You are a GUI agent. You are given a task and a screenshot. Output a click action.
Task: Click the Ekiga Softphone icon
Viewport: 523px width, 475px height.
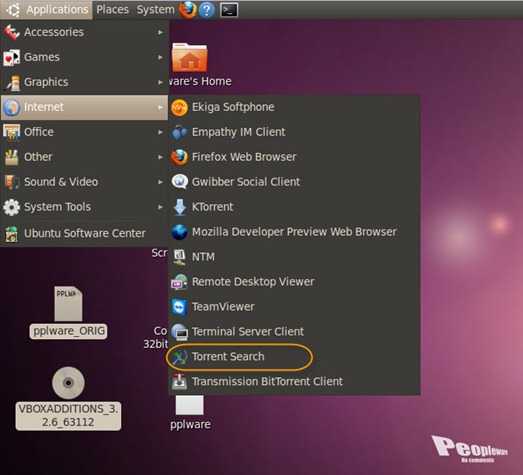click(x=179, y=107)
